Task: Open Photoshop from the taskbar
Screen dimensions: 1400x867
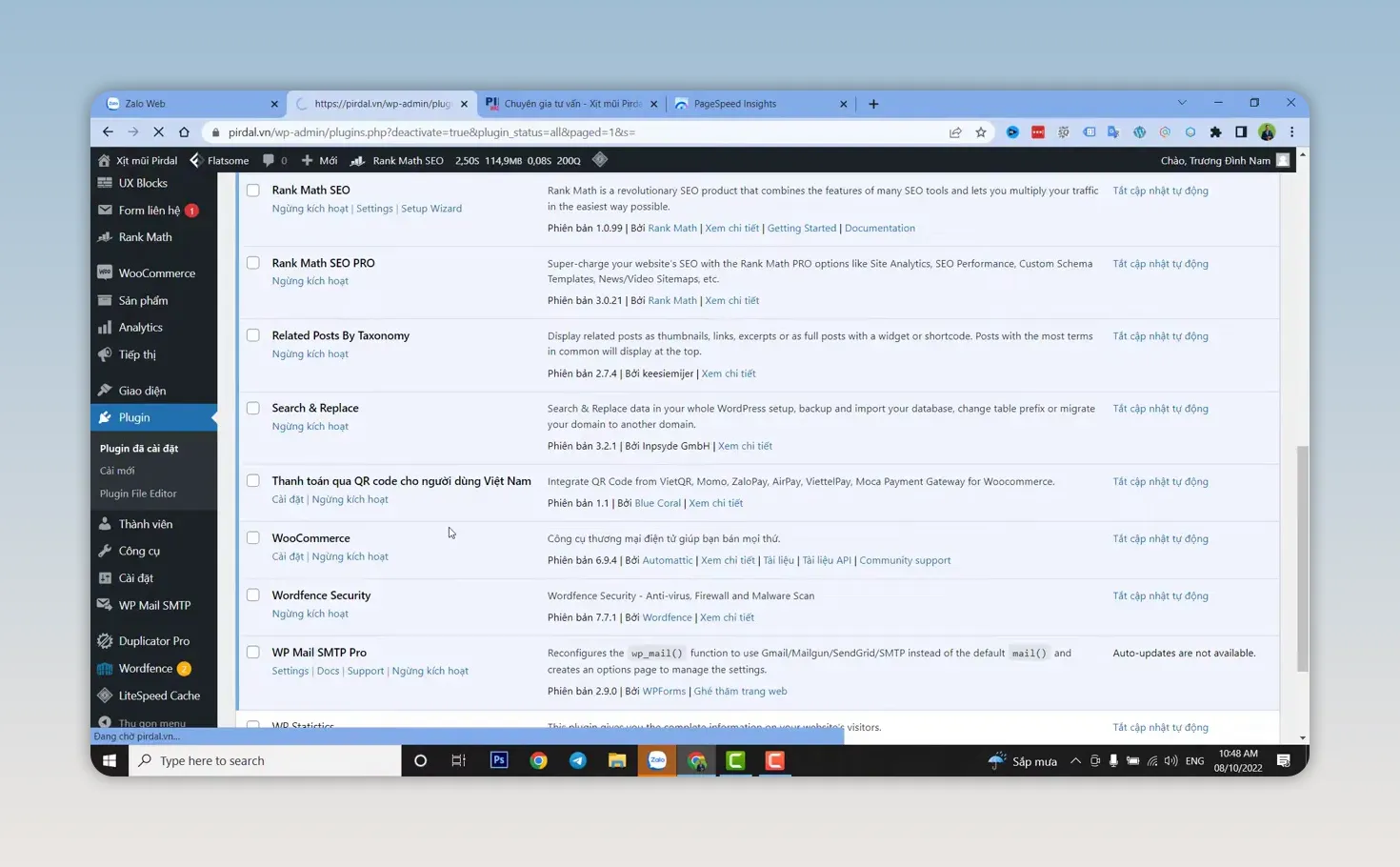Action: (x=499, y=760)
